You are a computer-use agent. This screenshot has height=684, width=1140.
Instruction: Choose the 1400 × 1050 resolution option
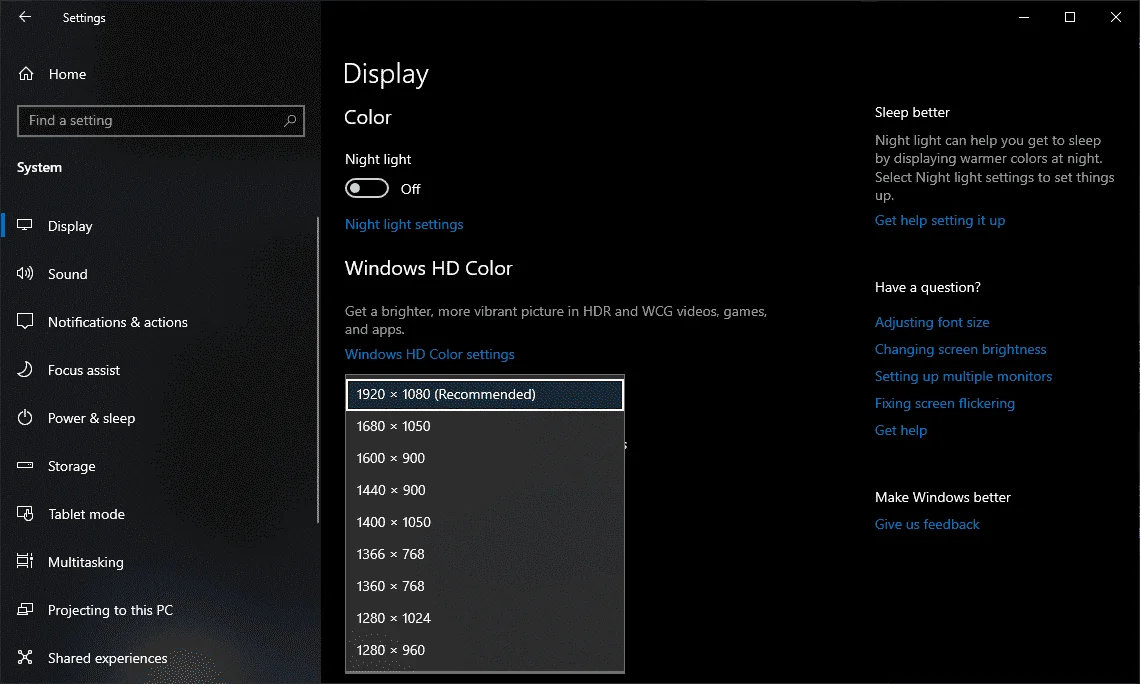pos(485,522)
